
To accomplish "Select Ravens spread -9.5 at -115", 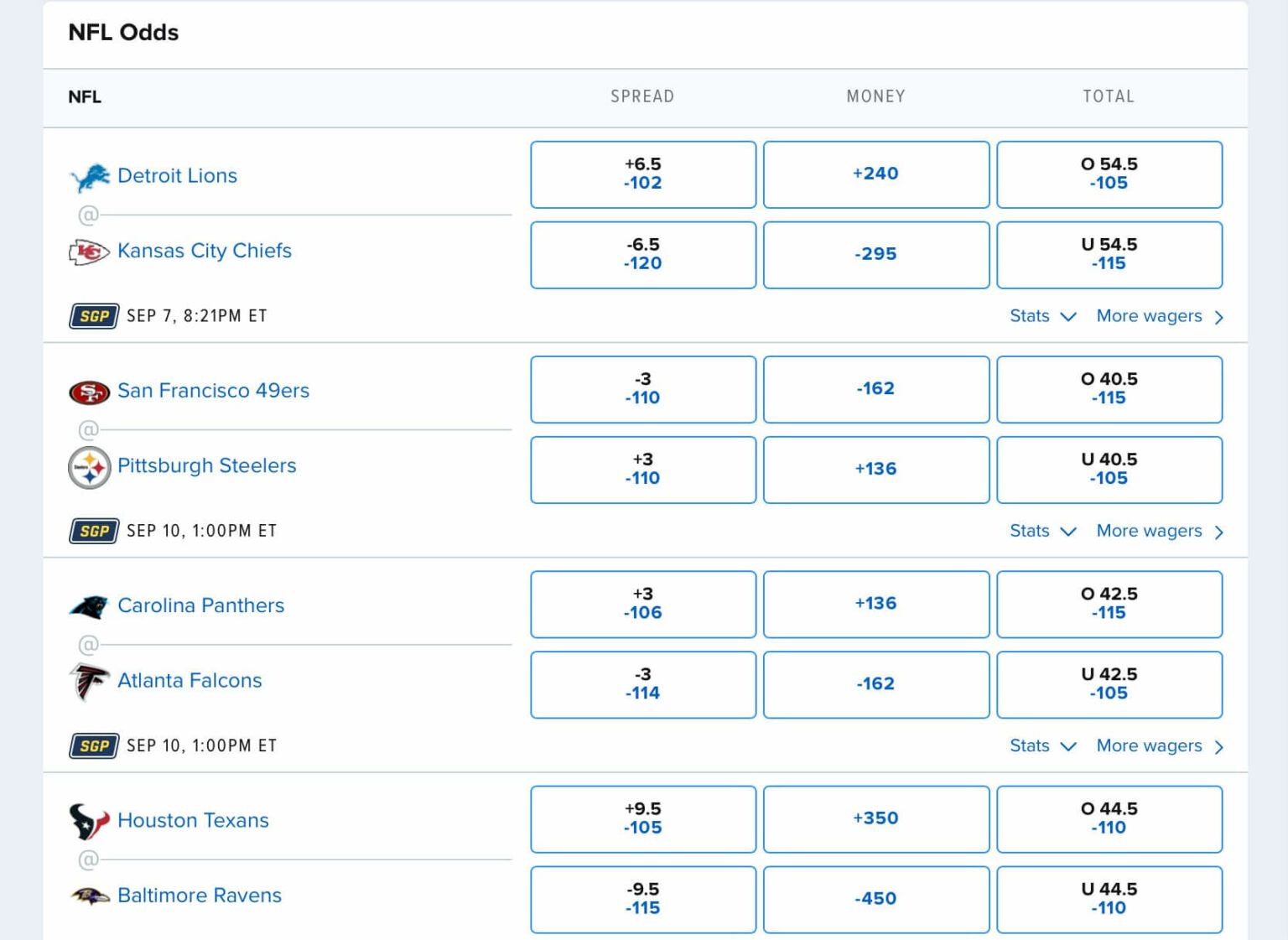I will (643, 900).
